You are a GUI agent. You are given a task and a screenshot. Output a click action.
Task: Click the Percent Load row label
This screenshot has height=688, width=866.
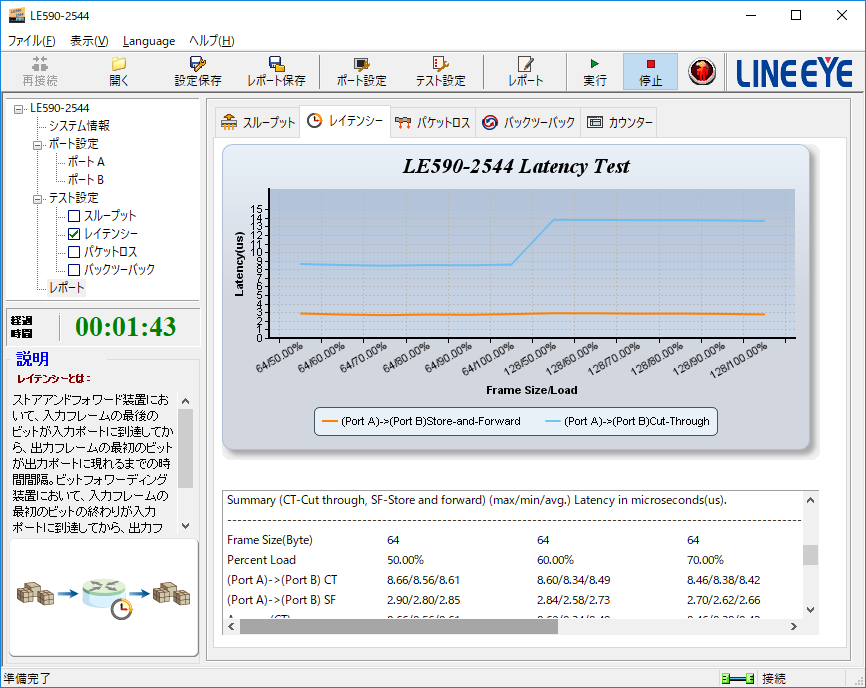[x=261, y=560]
